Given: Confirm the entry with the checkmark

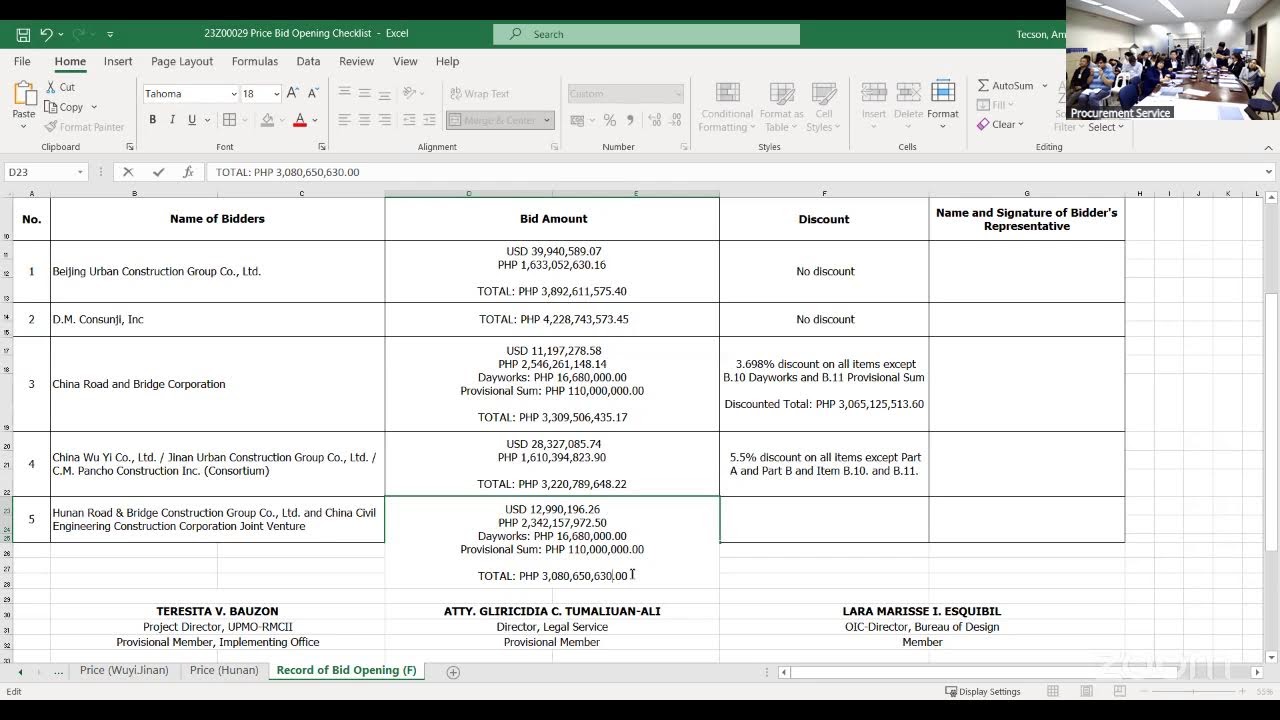Looking at the screenshot, I should 158,172.
